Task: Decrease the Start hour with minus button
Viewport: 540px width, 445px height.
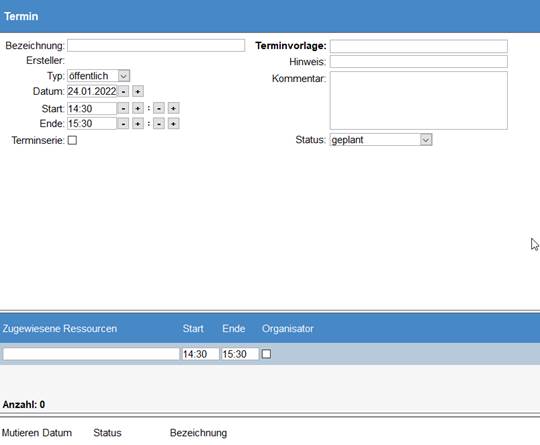Action: (x=123, y=108)
